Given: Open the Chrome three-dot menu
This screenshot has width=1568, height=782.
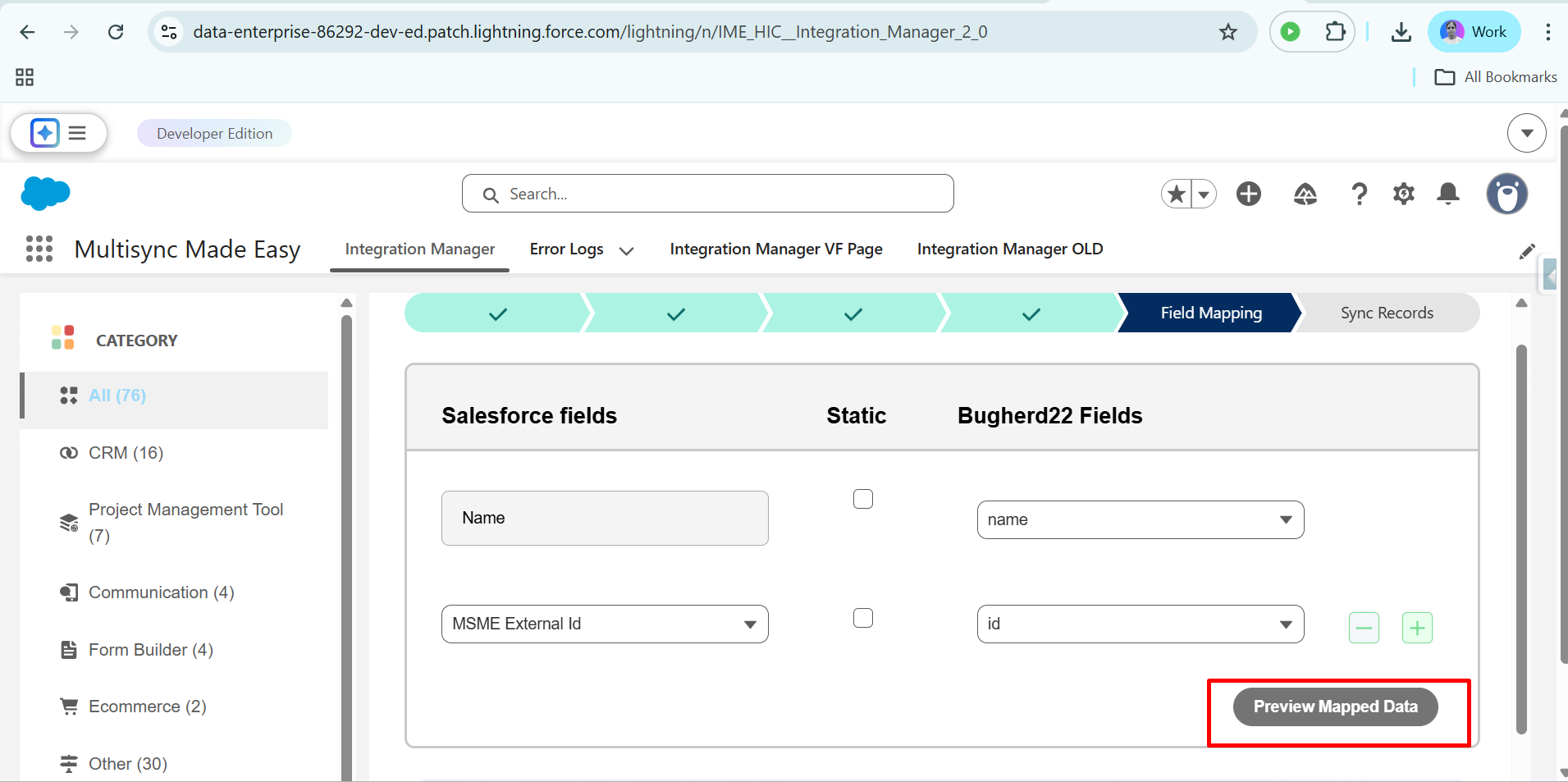Looking at the screenshot, I should click(x=1547, y=32).
